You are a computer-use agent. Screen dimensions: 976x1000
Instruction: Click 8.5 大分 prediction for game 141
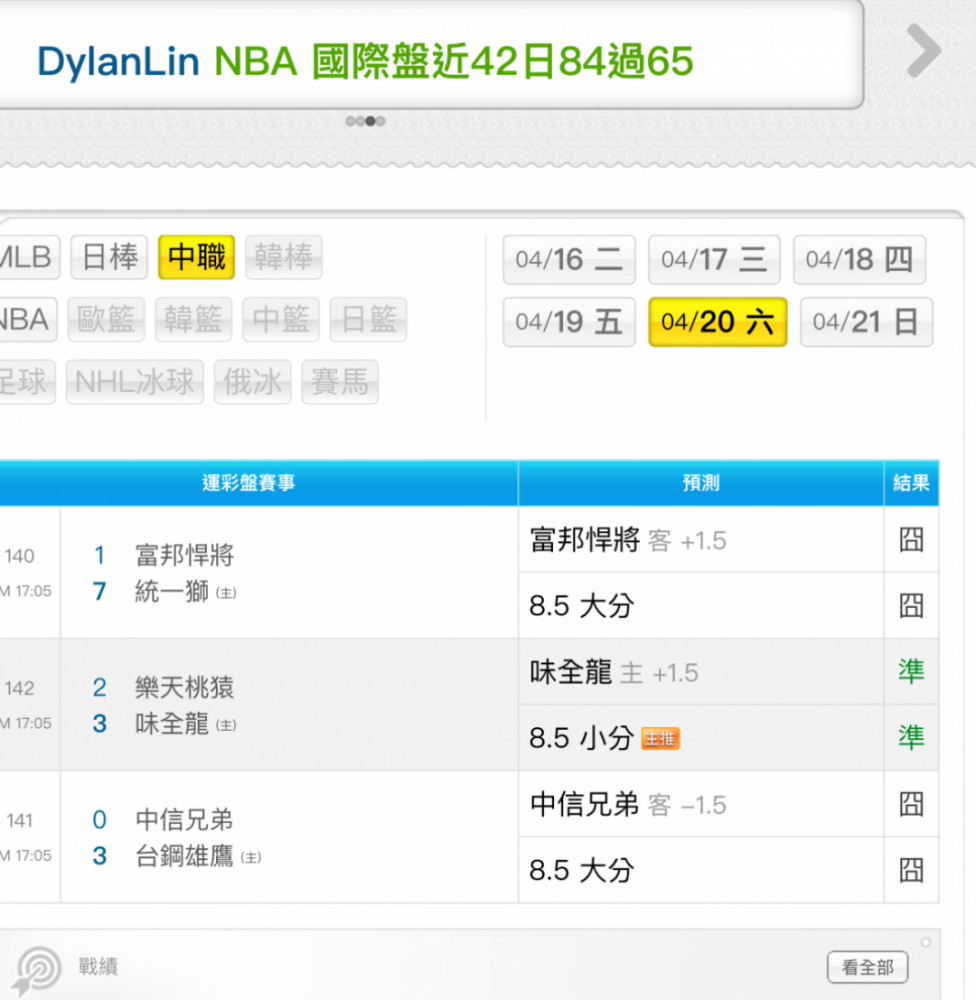click(x=582, y=871)
